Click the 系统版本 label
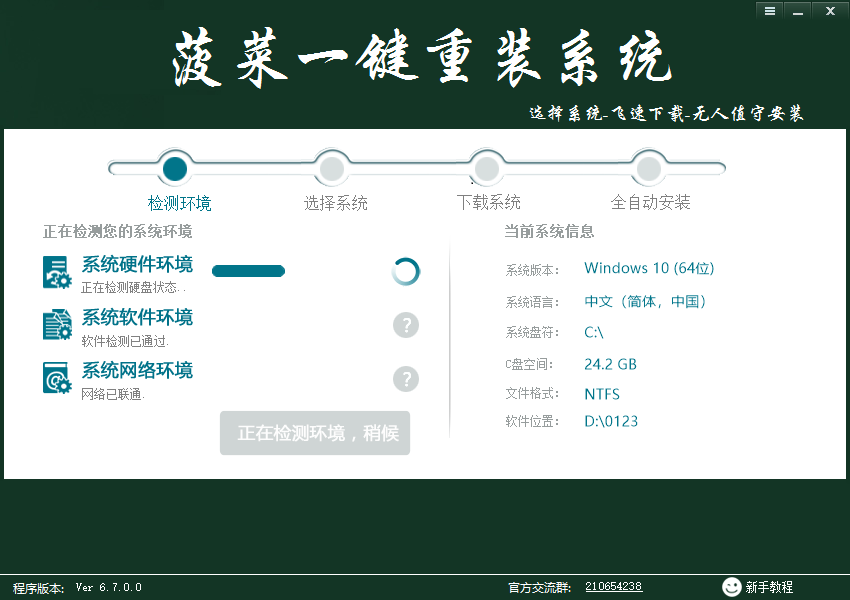Image resolution: width=850 pixels, height=600 pixels. pos(532,270)
